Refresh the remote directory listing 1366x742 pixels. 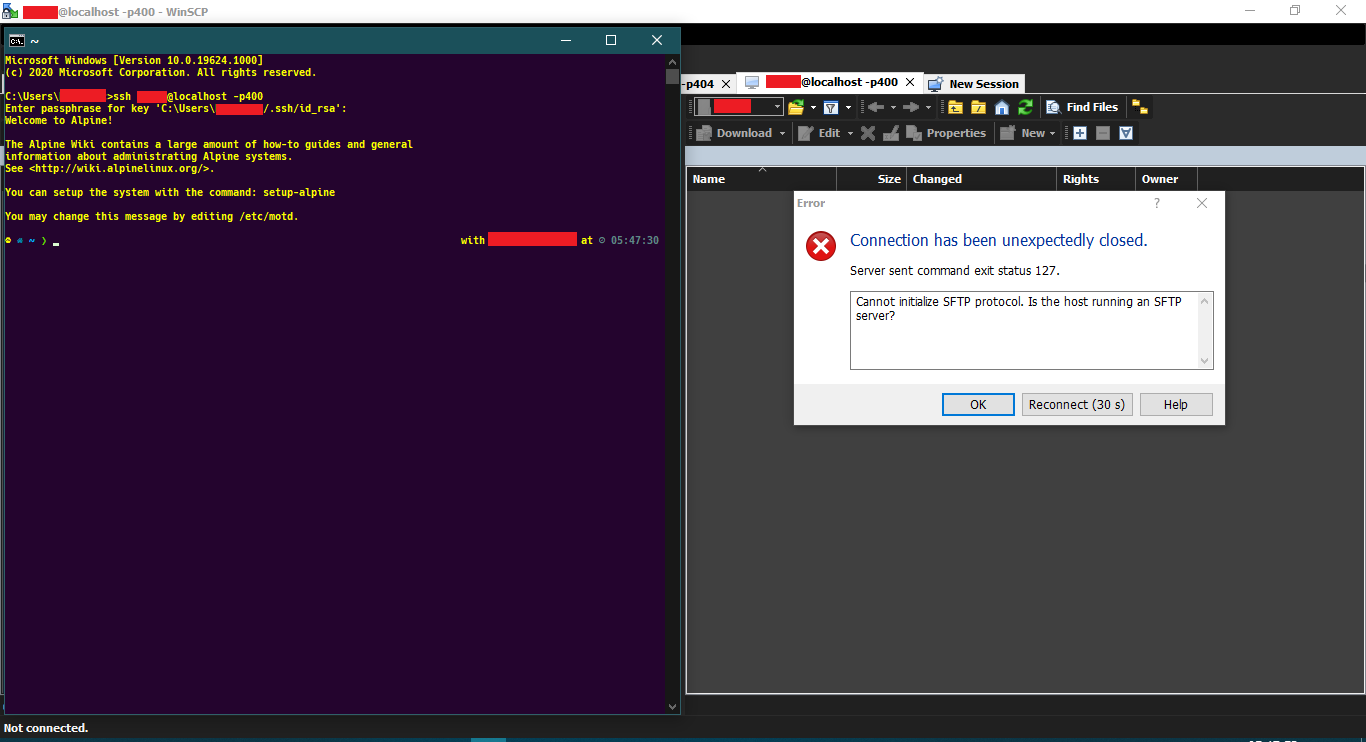pos(1025,107)
